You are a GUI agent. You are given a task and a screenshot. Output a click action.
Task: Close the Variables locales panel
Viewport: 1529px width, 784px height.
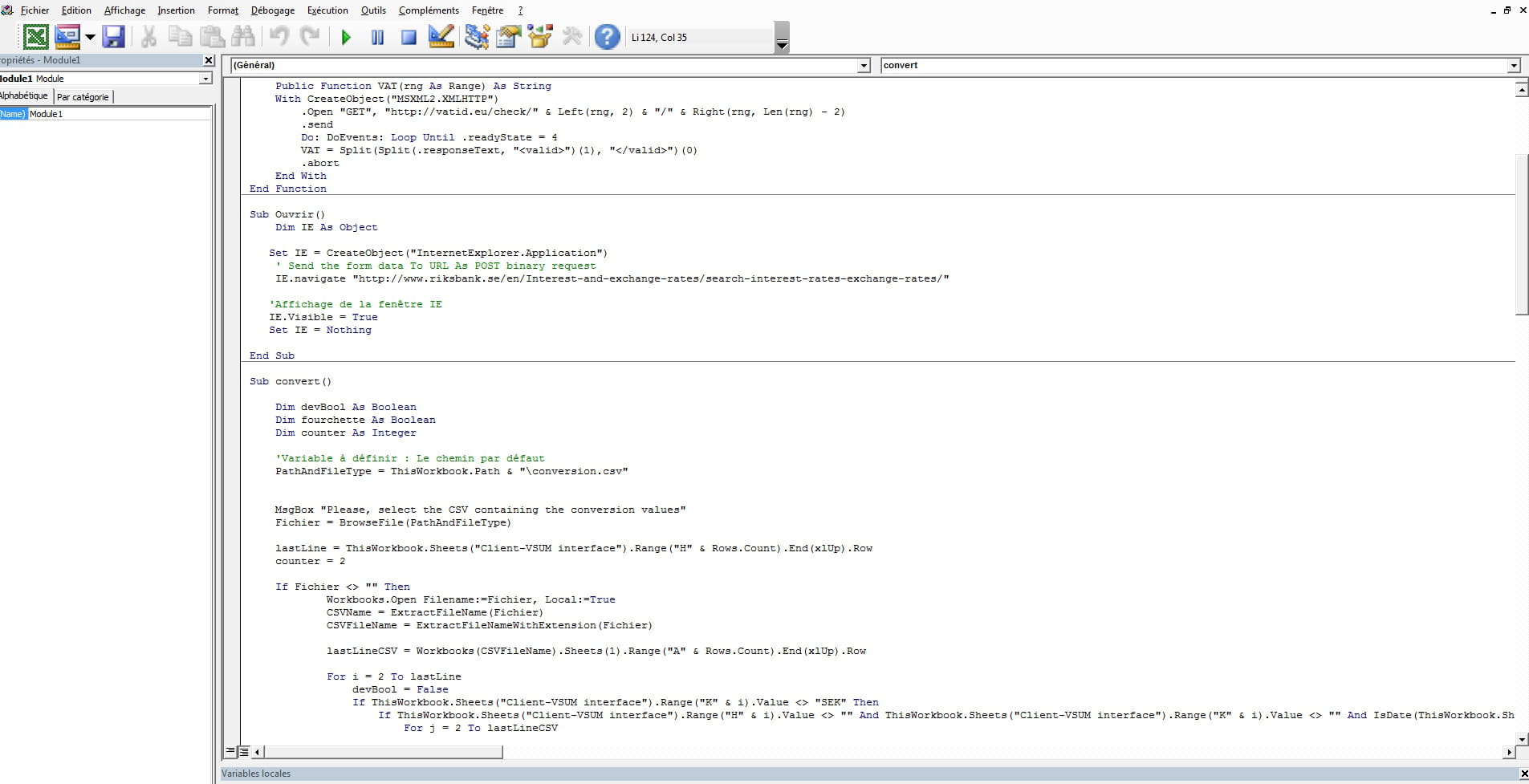[1523, 774]
